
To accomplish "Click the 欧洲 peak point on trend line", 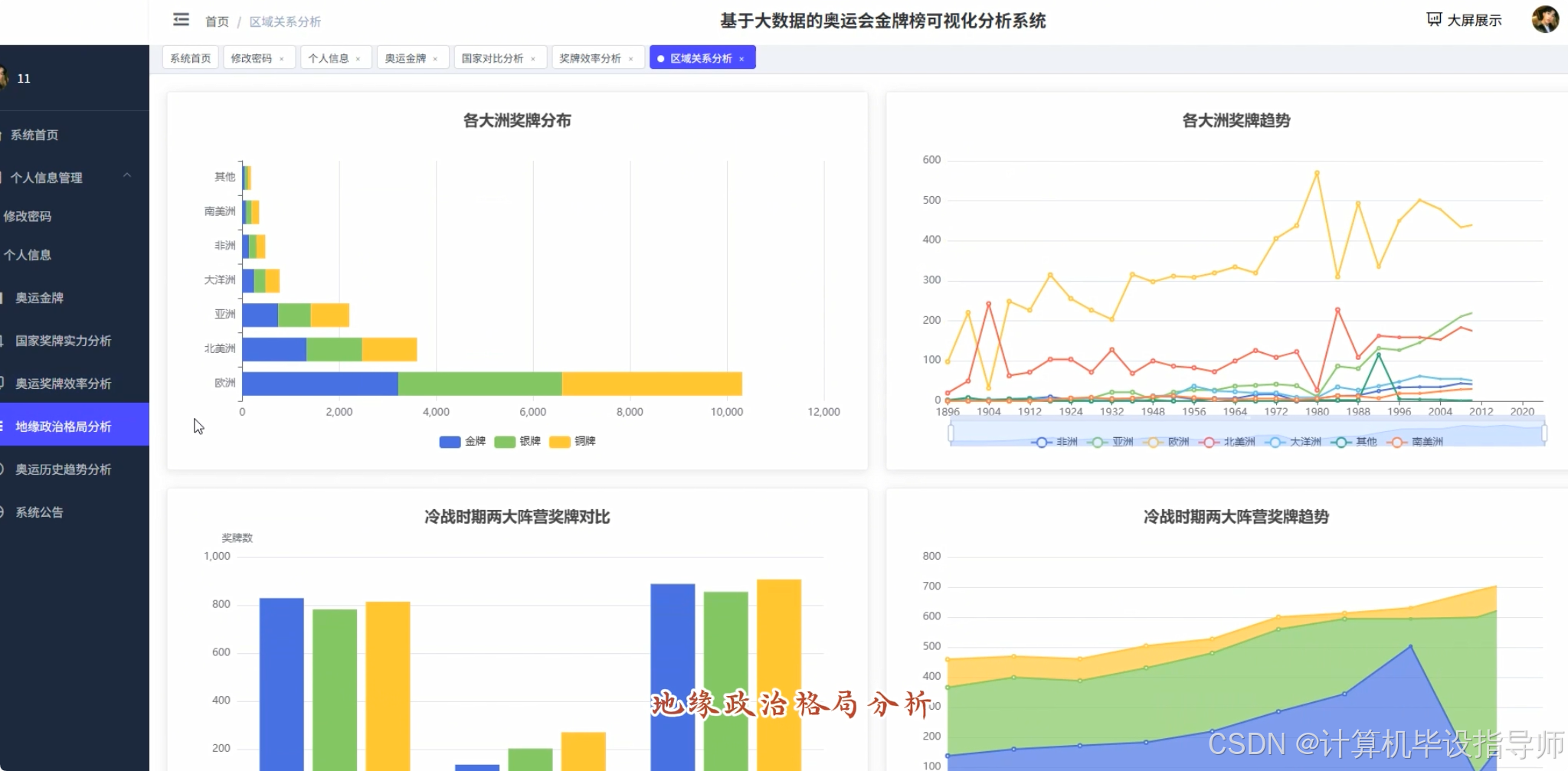I will [1317, 173].
